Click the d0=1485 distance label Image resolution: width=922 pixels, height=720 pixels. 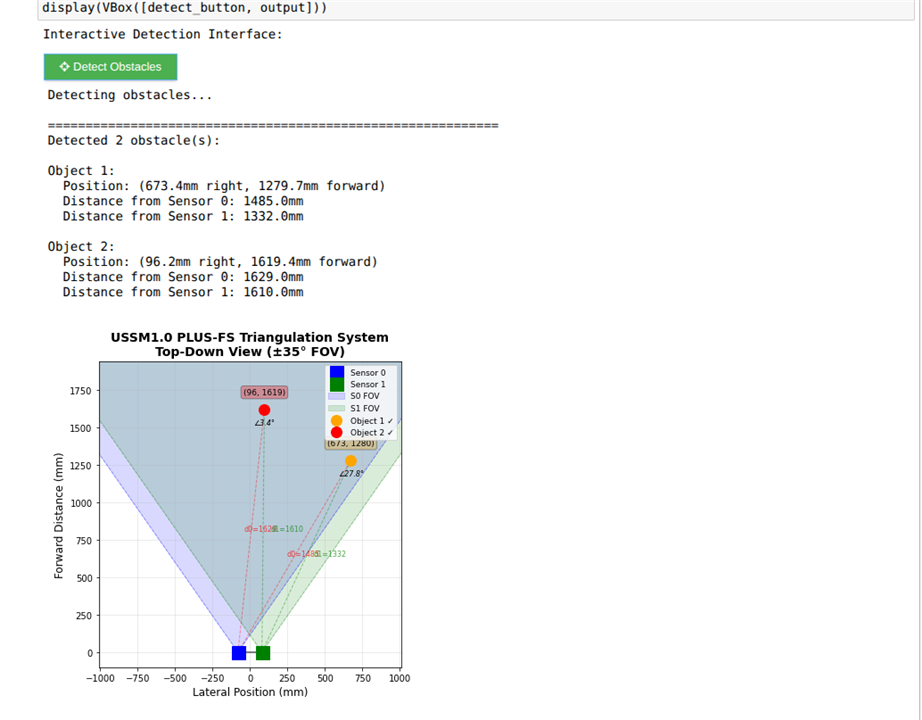(x=301, y=554)
